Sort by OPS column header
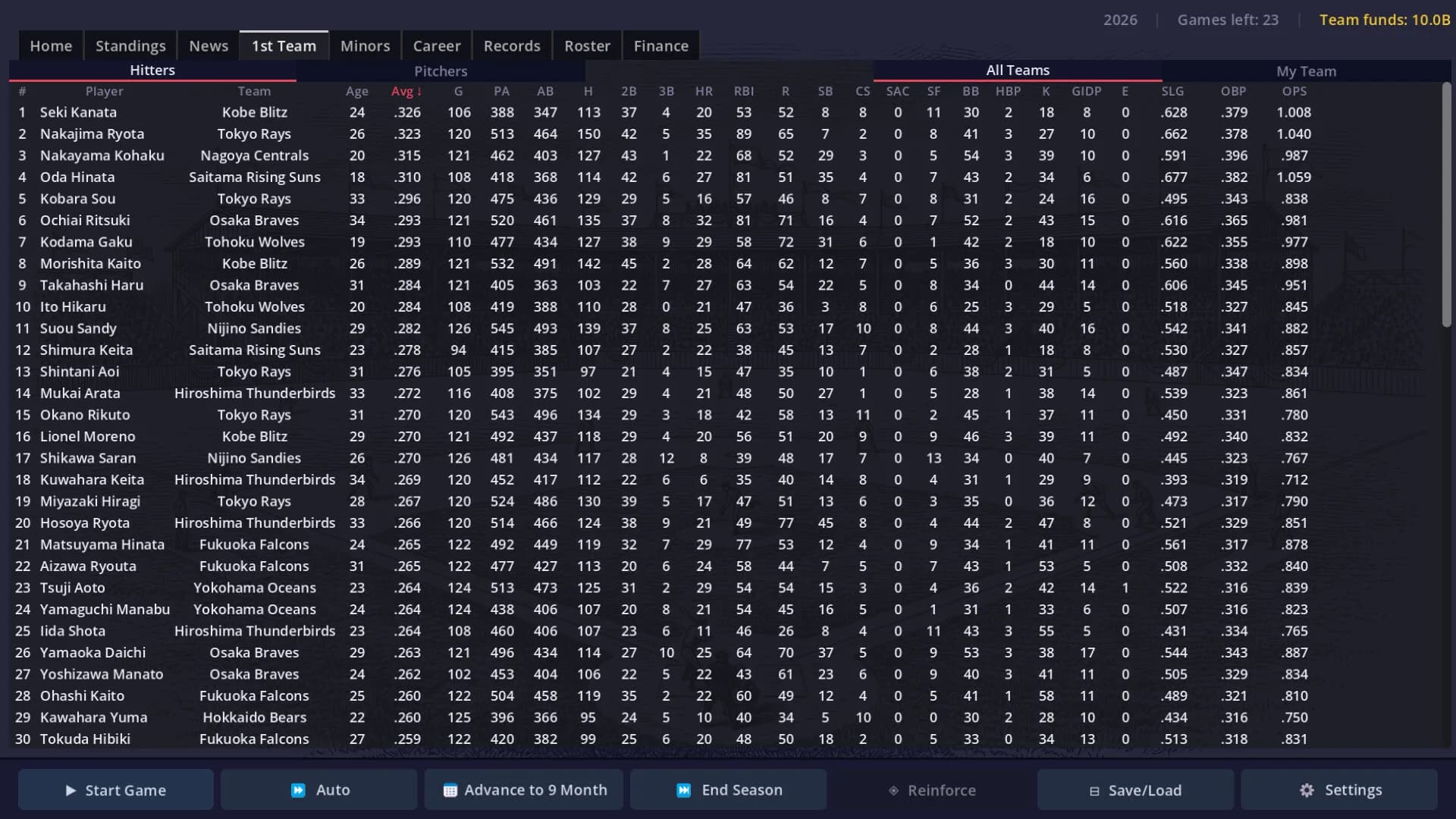 1294,91
